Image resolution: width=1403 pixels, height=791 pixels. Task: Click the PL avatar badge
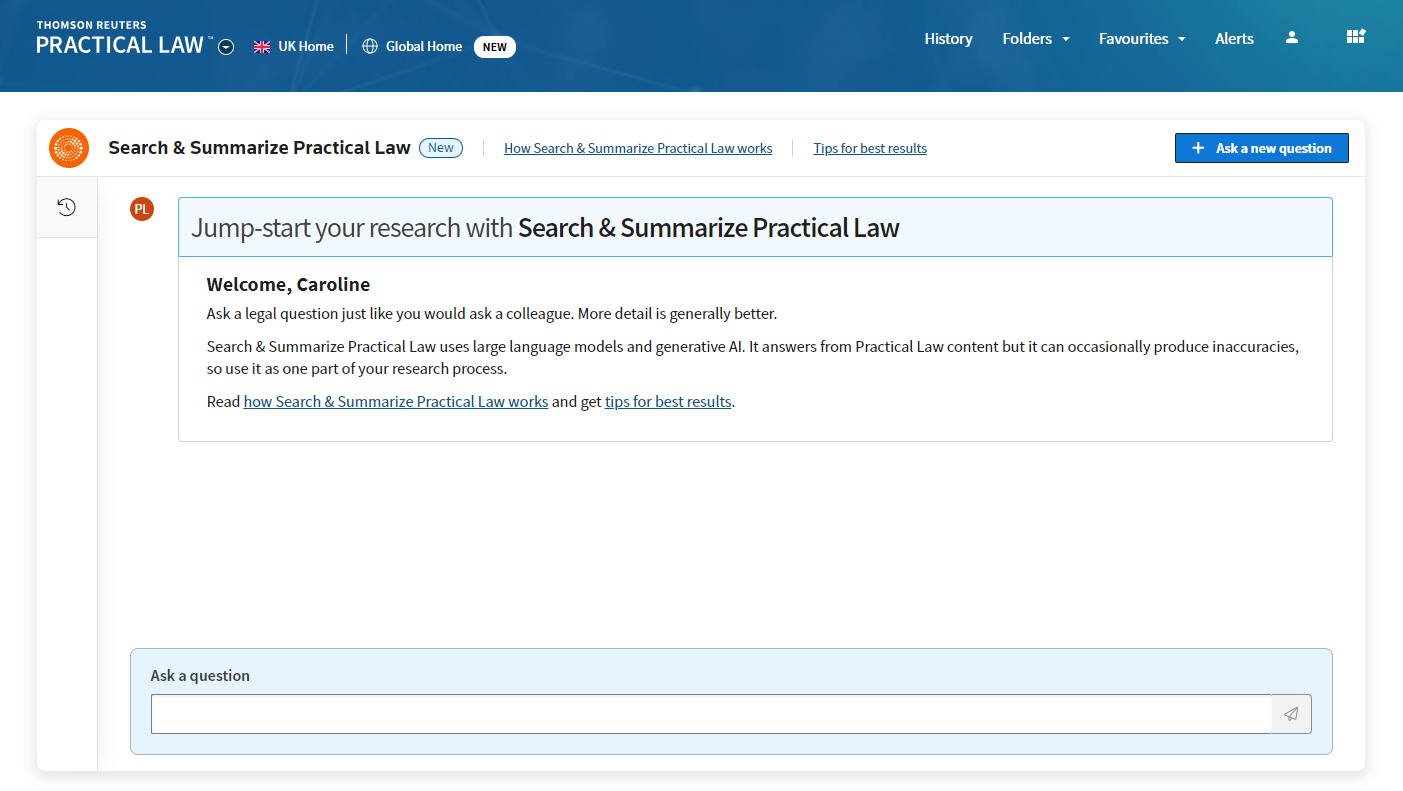(x=142, y=209)
